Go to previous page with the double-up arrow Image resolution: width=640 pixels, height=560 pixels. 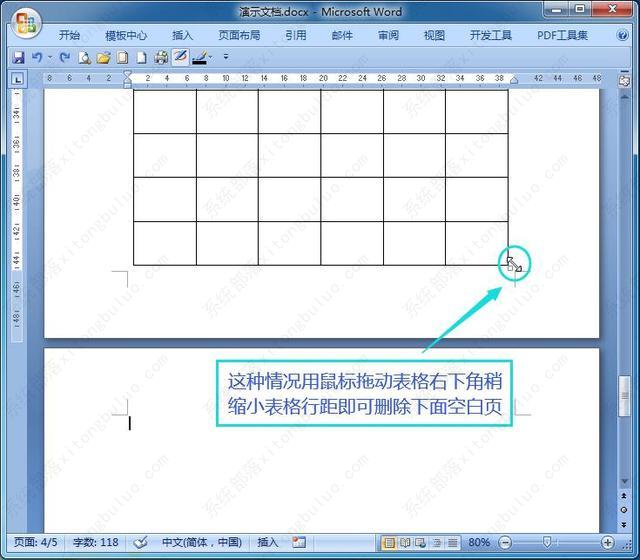coord(624,496)
